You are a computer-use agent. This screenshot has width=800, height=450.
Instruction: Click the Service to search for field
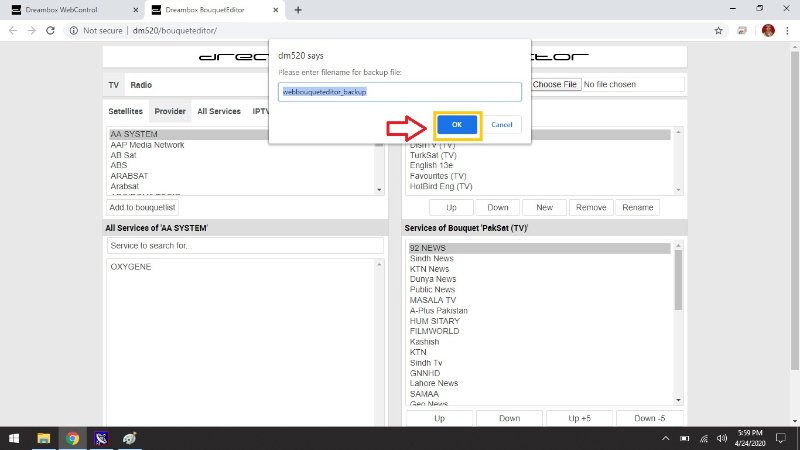click(x=245, y=245)
